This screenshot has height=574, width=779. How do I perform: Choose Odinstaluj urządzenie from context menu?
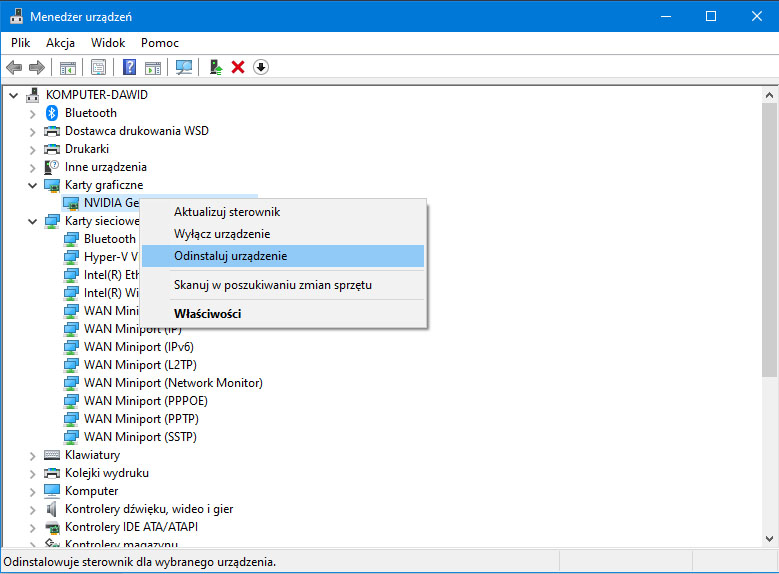click(x=283, y=256)
